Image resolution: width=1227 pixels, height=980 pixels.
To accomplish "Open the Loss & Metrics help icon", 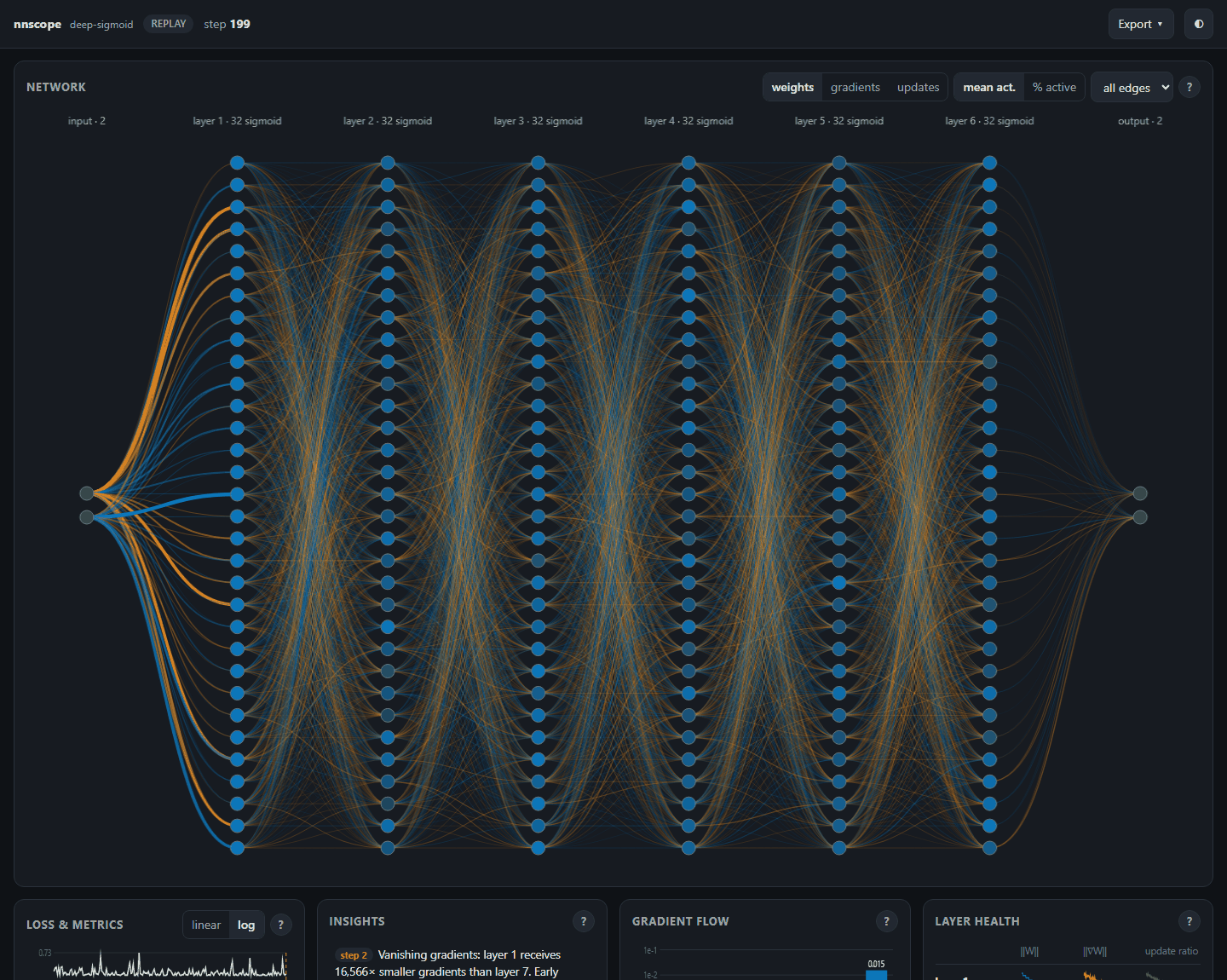I will click(x=280, y=925).
